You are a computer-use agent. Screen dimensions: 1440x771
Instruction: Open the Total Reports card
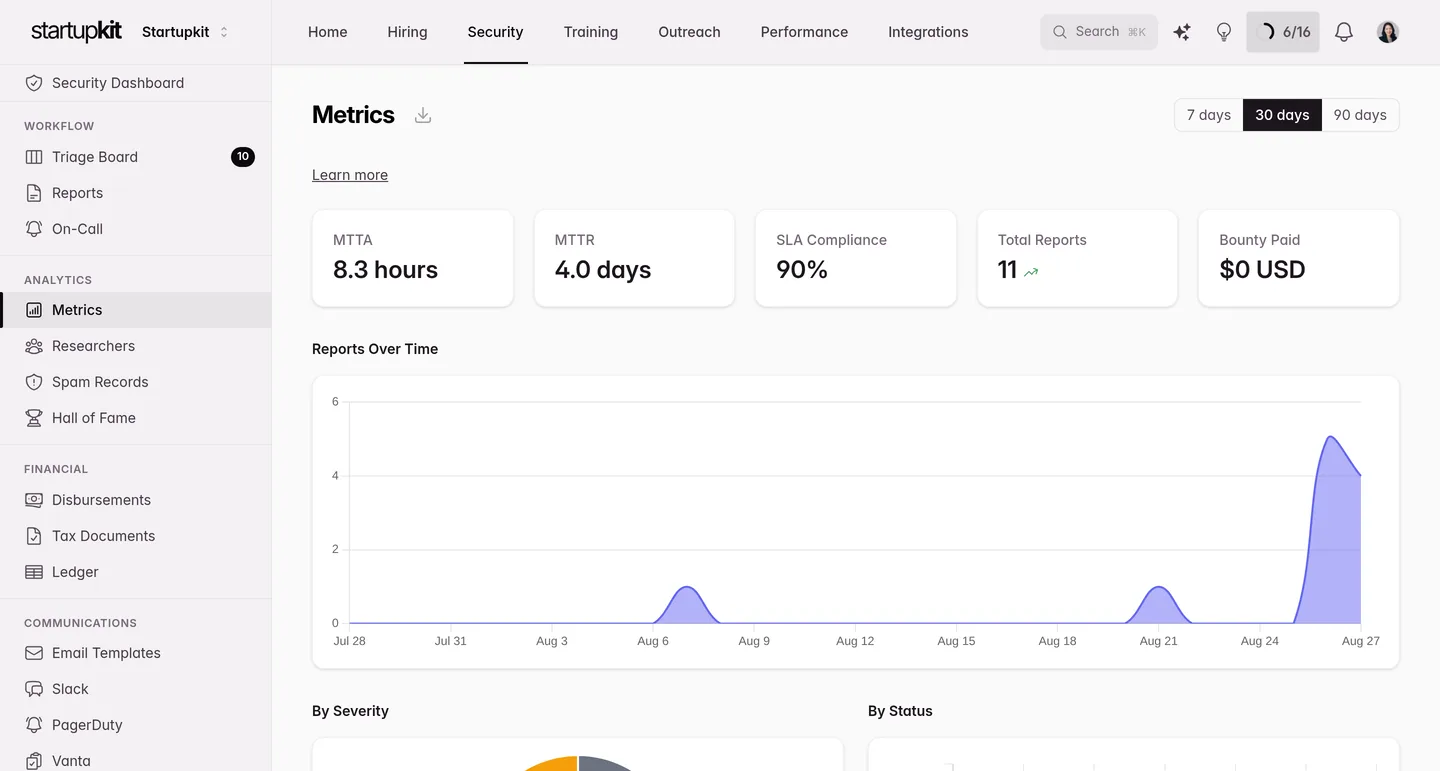point(1077,258)
